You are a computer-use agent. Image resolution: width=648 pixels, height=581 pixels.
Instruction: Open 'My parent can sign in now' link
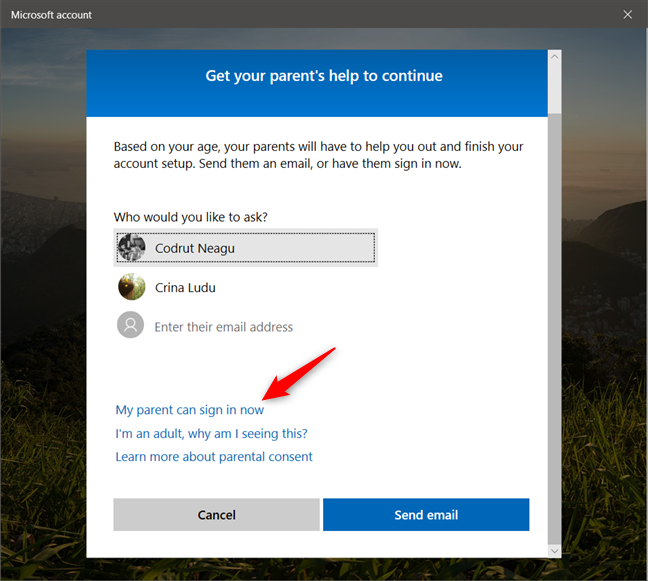click(x=189, y=410)
